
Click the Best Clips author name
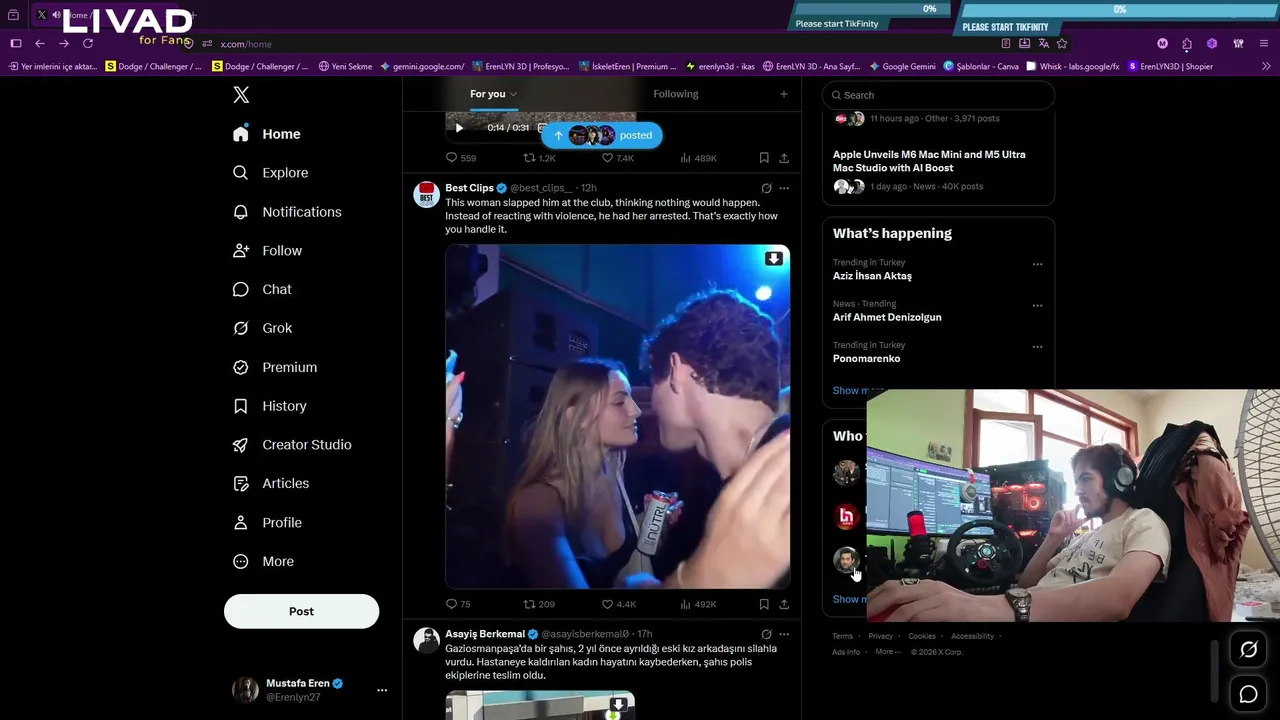(x=469, y=188)
